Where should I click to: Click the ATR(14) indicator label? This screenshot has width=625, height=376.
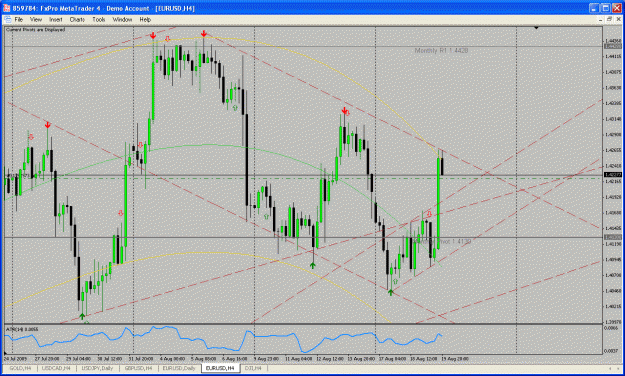22,329
